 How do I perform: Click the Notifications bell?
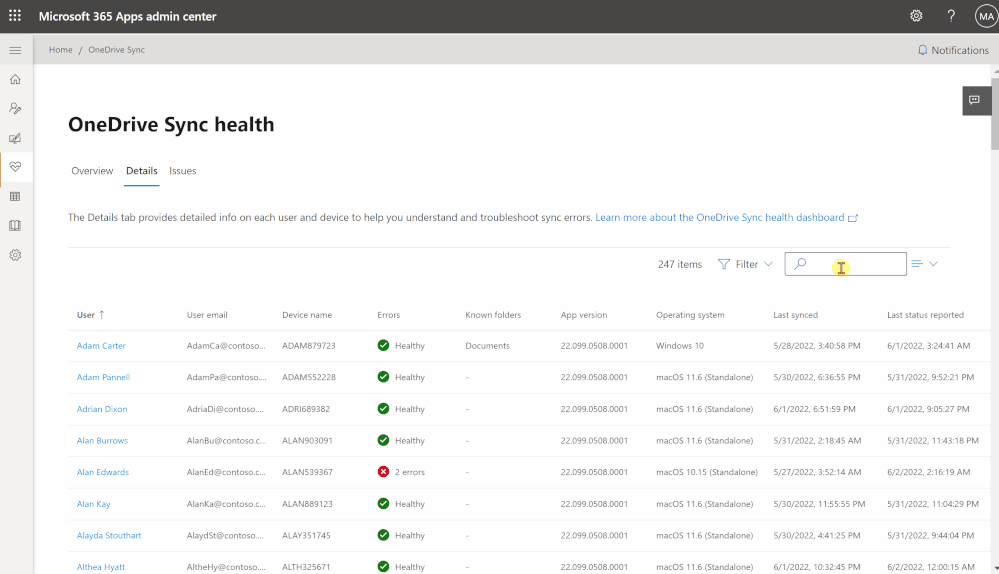[x=922, y=50]
